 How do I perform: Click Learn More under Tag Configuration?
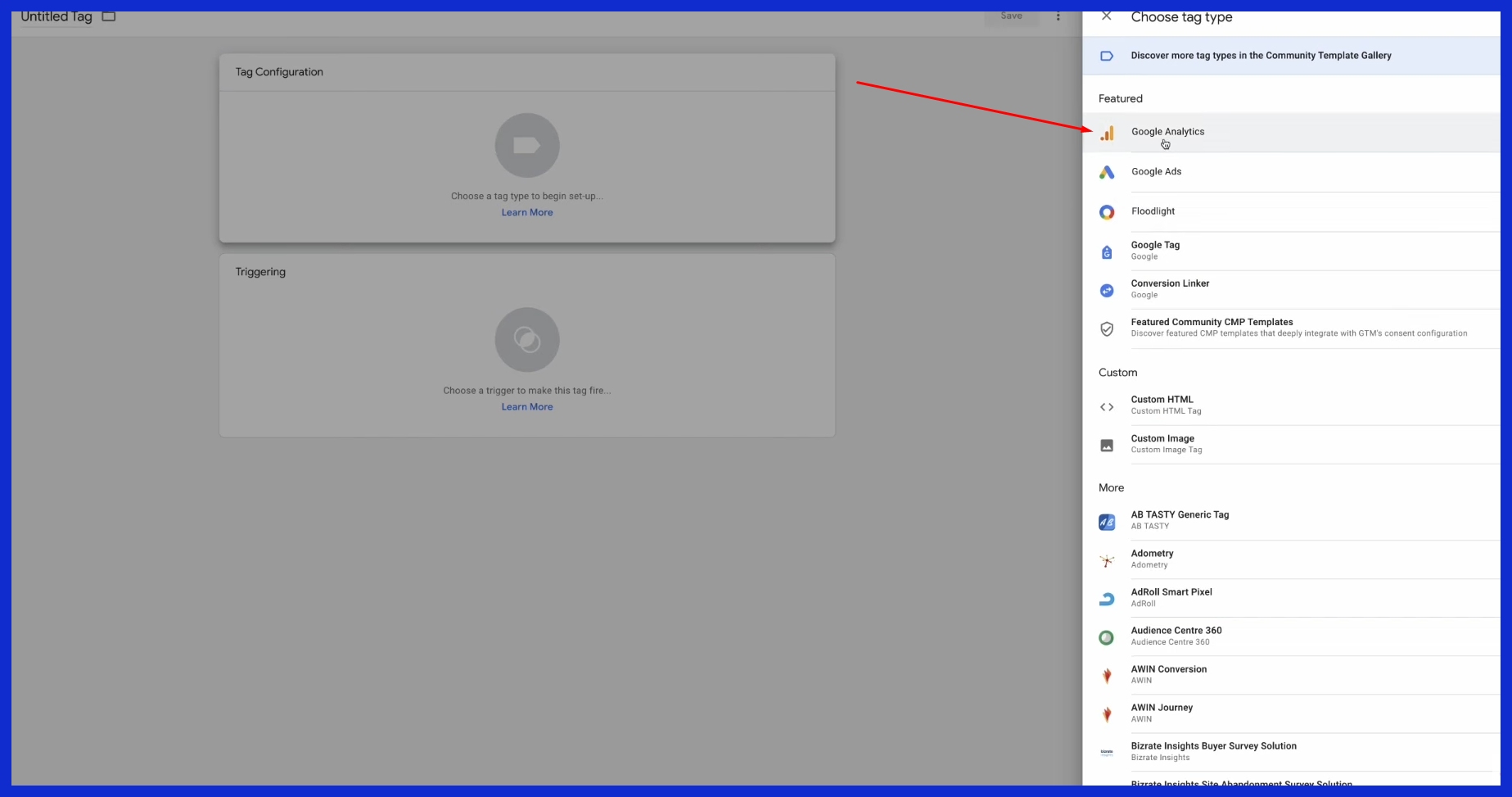(527, 213)
